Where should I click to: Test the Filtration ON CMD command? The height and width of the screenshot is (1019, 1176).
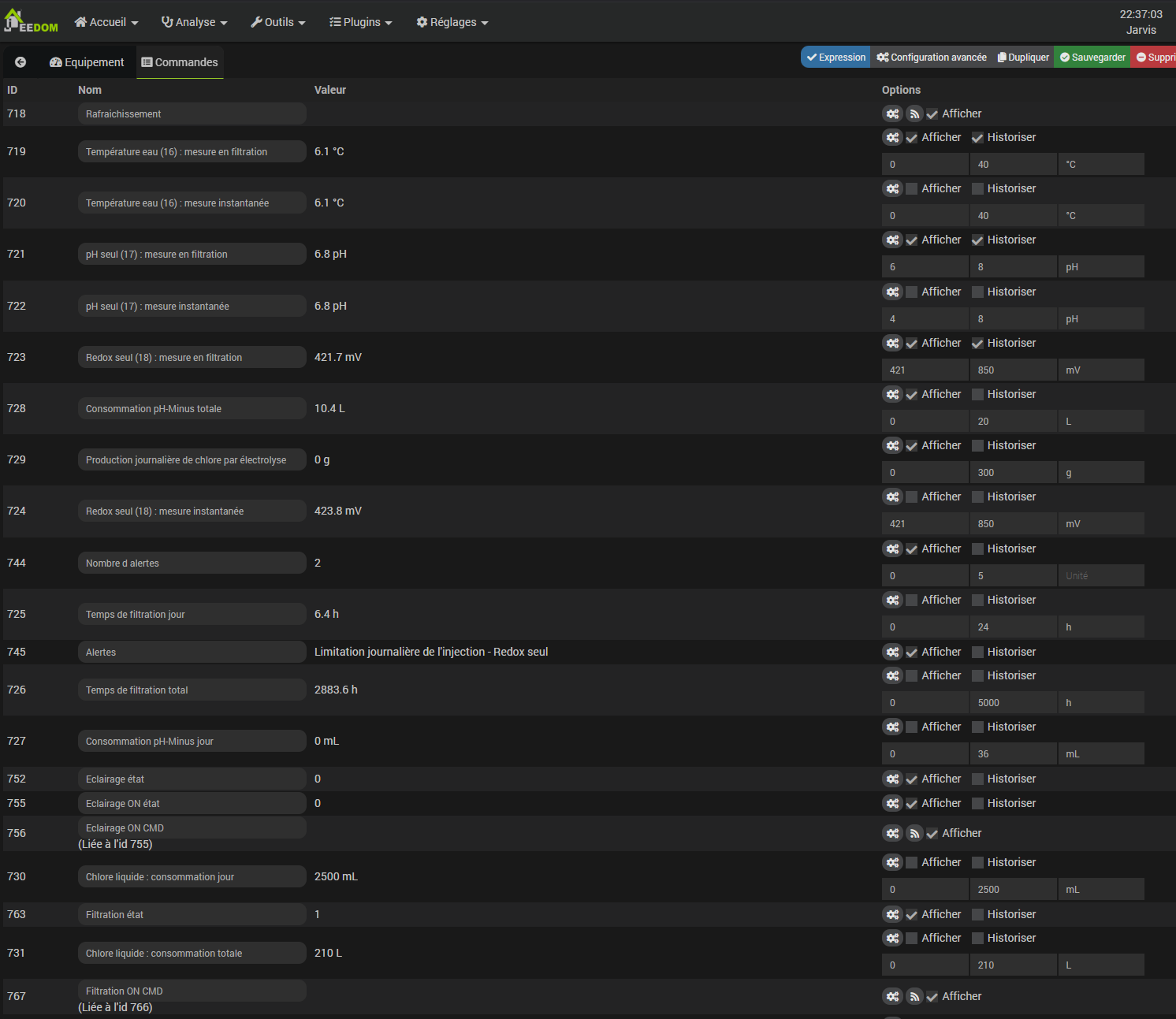click(914, 996)
